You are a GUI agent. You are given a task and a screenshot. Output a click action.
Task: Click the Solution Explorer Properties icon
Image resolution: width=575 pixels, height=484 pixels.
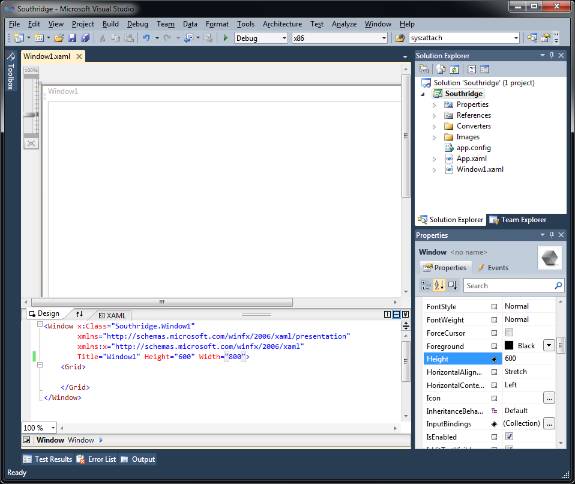424,69
